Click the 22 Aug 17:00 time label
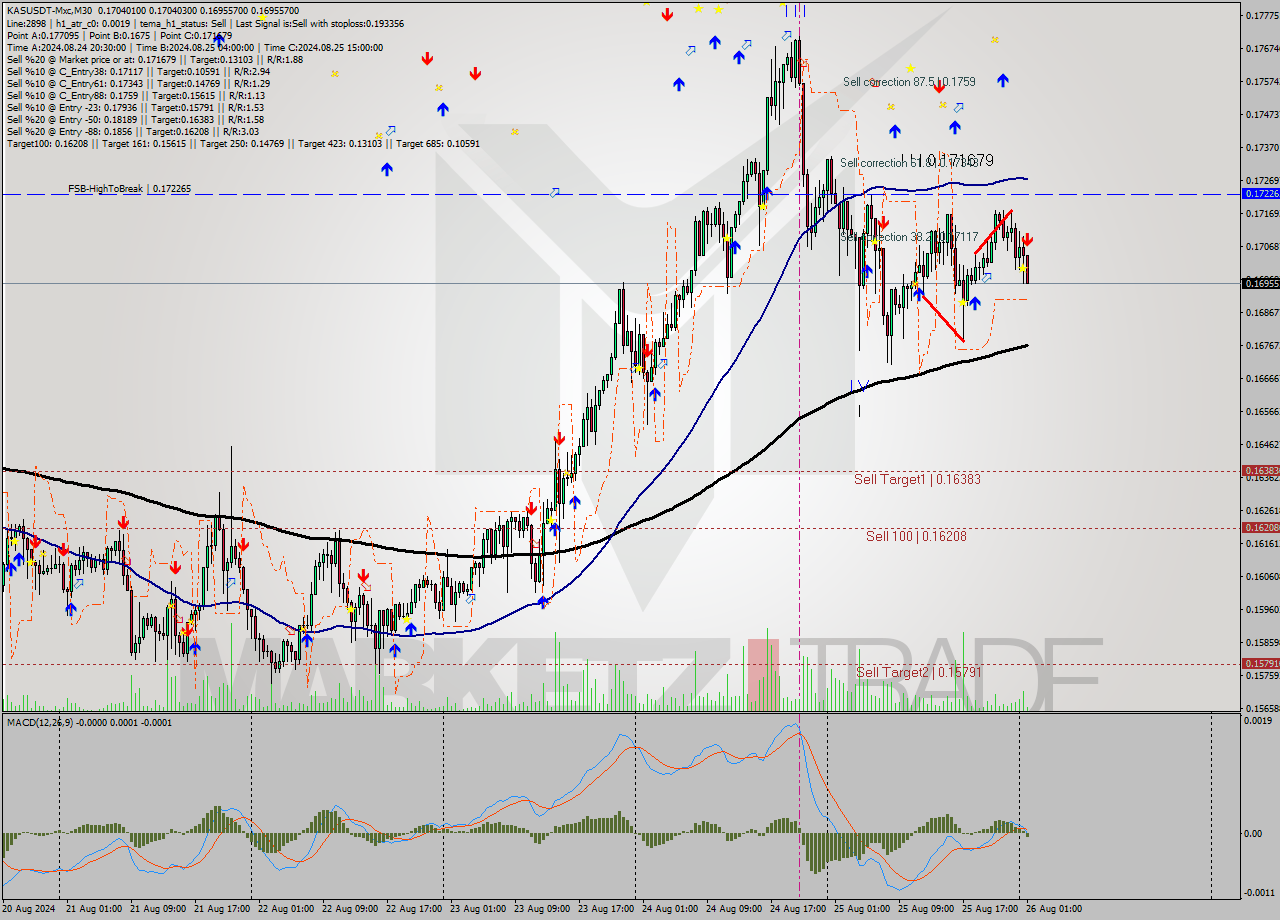The height and width of the screenshot is (920, 1280). (x=412, y=909)
